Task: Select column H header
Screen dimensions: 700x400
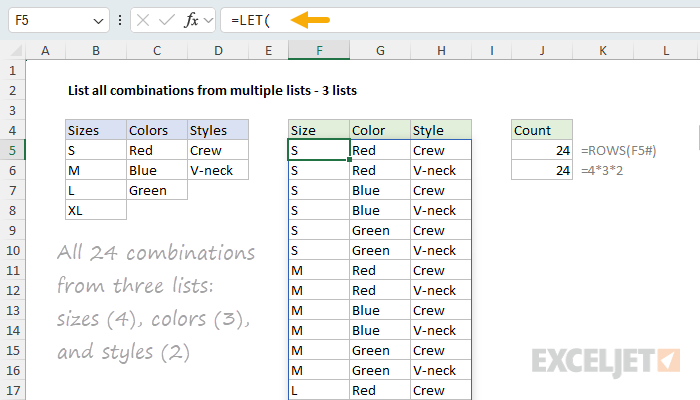Action: tap(441, 50)
